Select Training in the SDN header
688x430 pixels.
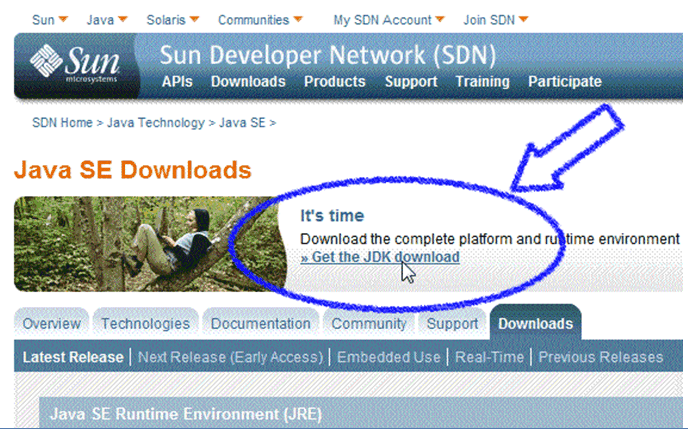(482, 82)
